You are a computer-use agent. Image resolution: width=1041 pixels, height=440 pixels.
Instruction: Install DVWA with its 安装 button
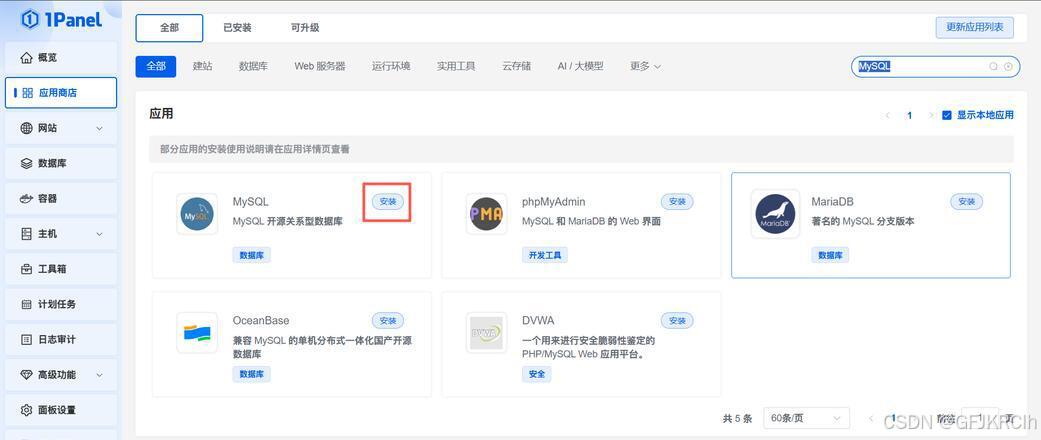[677, 321]
